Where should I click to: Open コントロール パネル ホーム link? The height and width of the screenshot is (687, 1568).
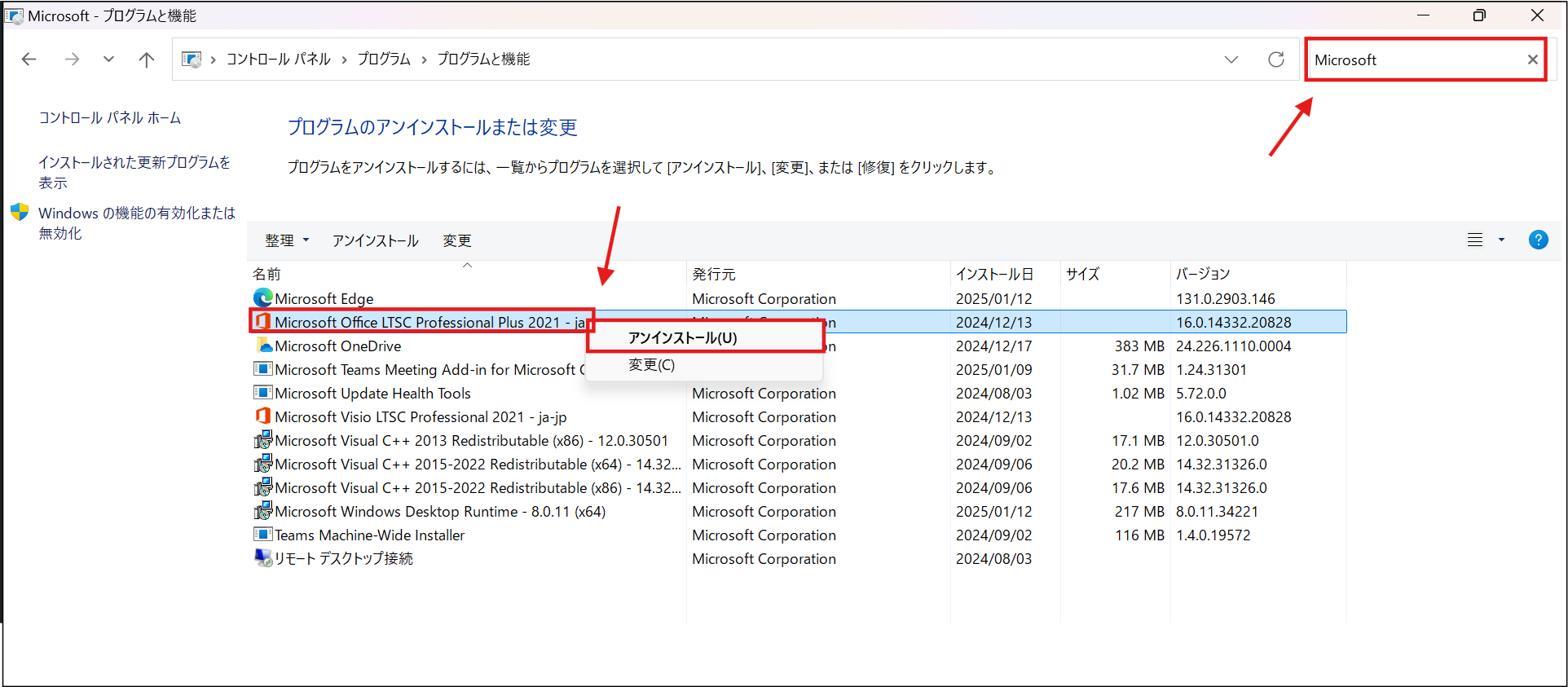click(110, 118)
